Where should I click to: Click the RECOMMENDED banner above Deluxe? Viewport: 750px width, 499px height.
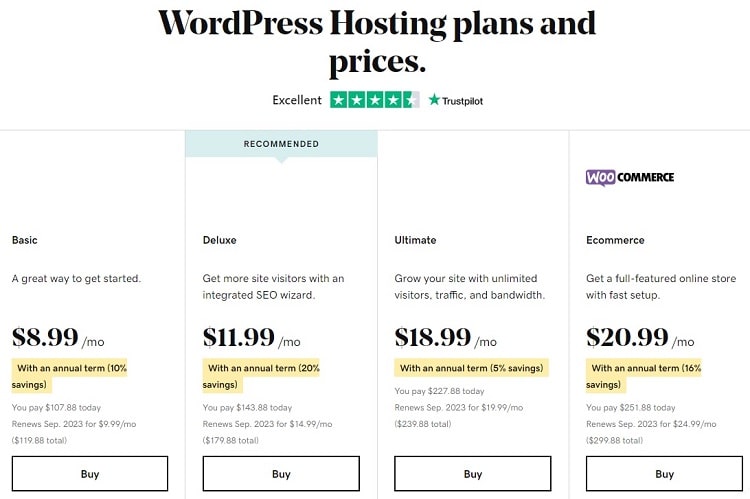281,144
